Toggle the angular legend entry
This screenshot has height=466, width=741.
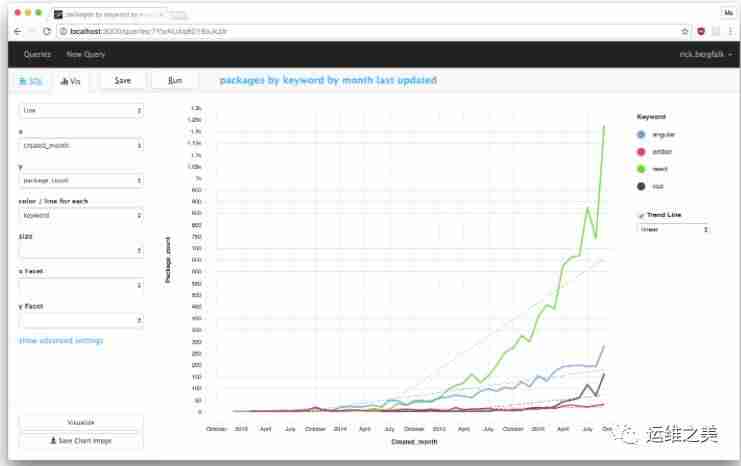coord(656,135)
